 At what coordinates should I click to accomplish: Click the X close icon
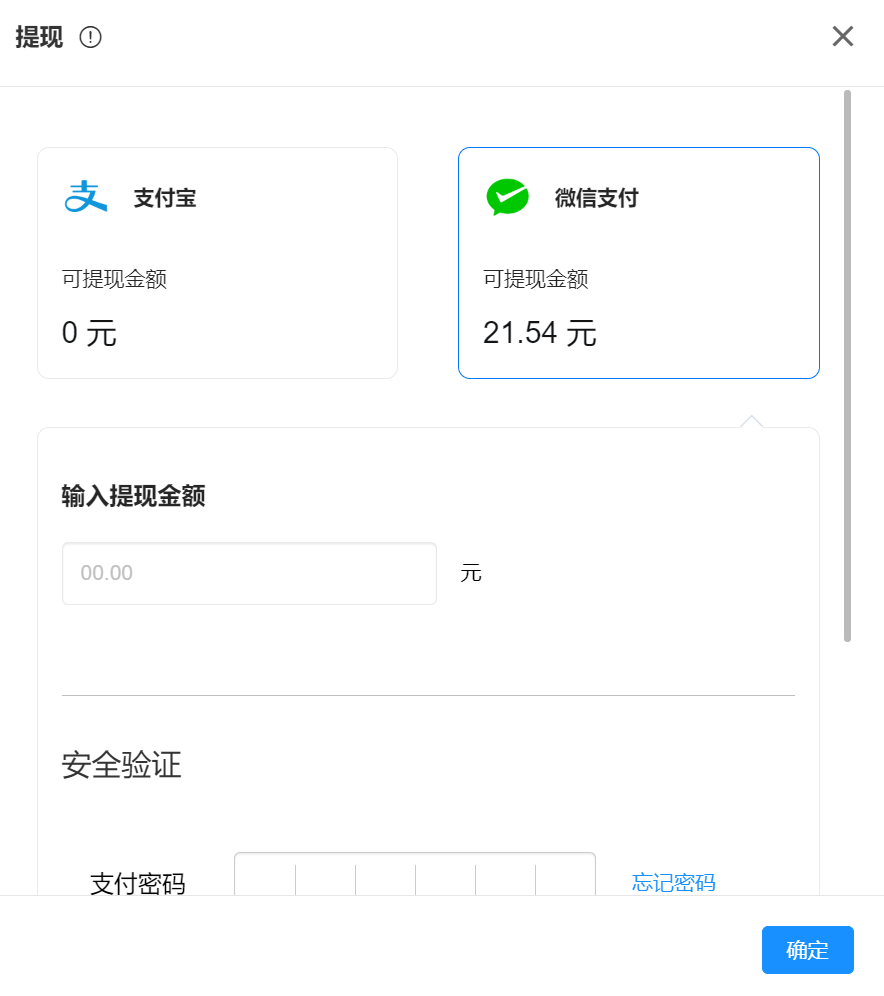click(x=843, y=36)
